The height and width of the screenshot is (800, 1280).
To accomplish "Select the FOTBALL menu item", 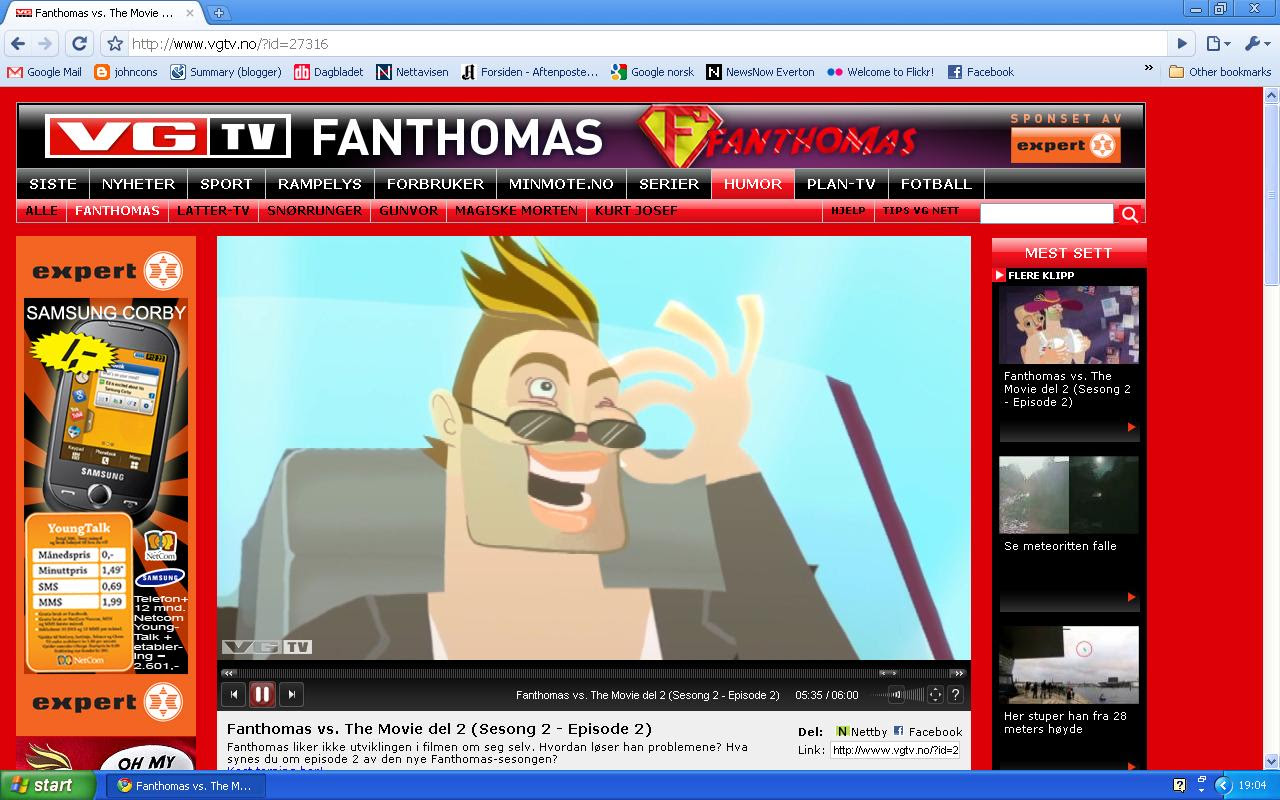I will tap(936, 184).
